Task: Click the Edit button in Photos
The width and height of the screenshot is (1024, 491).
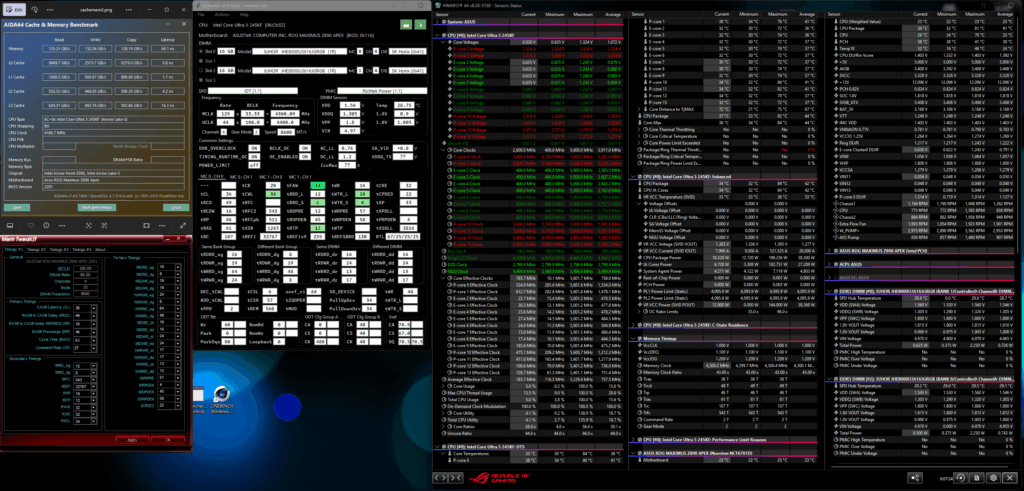Action: [x=16, y=10]
